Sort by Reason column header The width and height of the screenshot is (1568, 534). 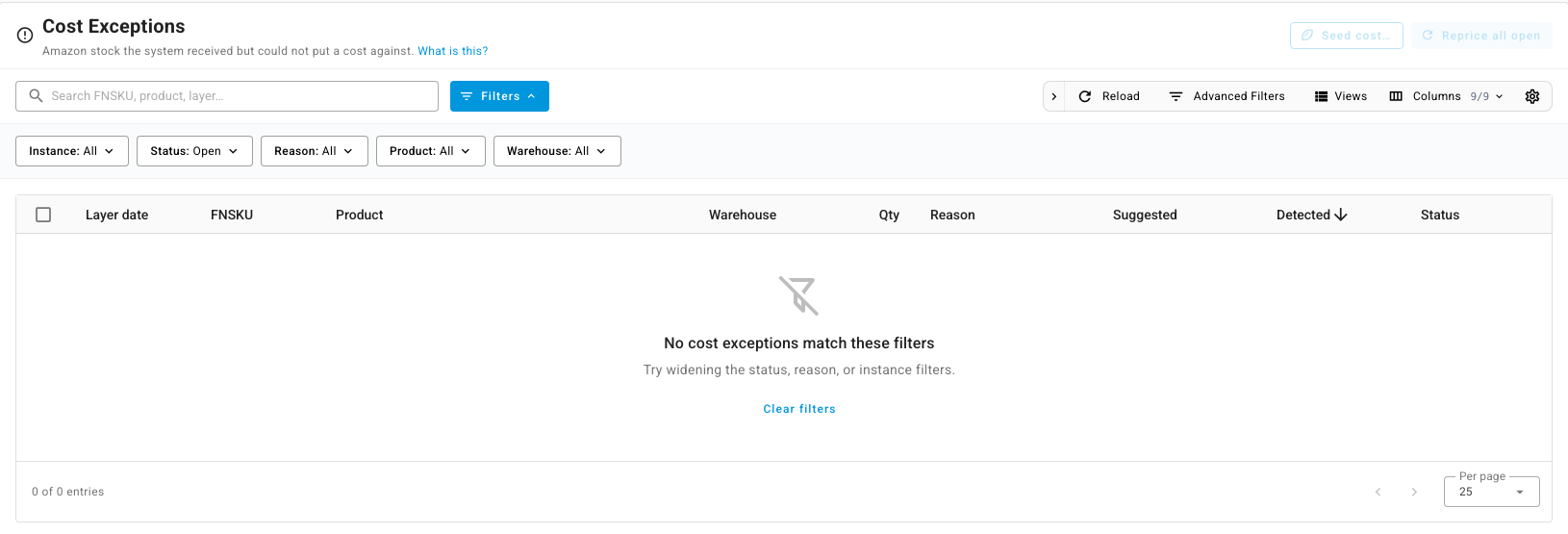tap(952, 215)
